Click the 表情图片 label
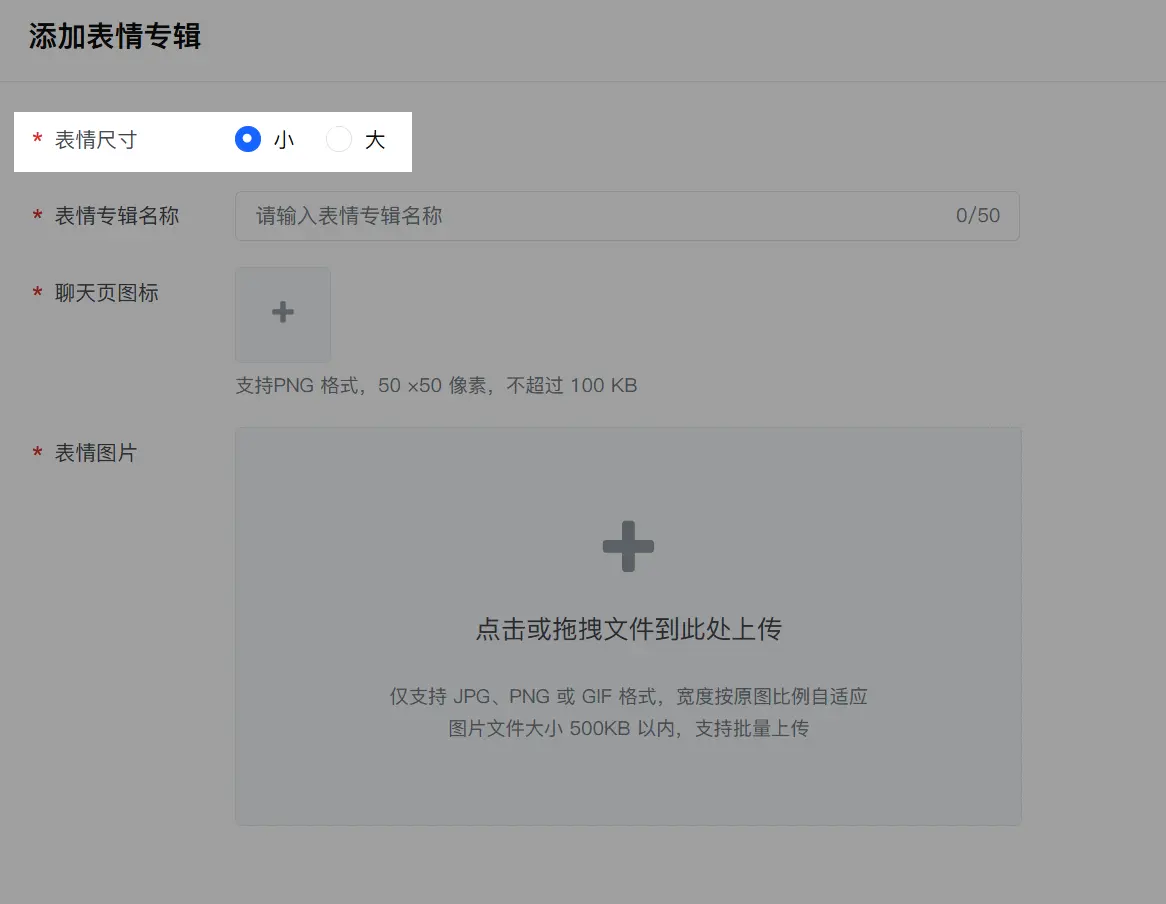The image size is (1166, 904). [x=96, y=453]
